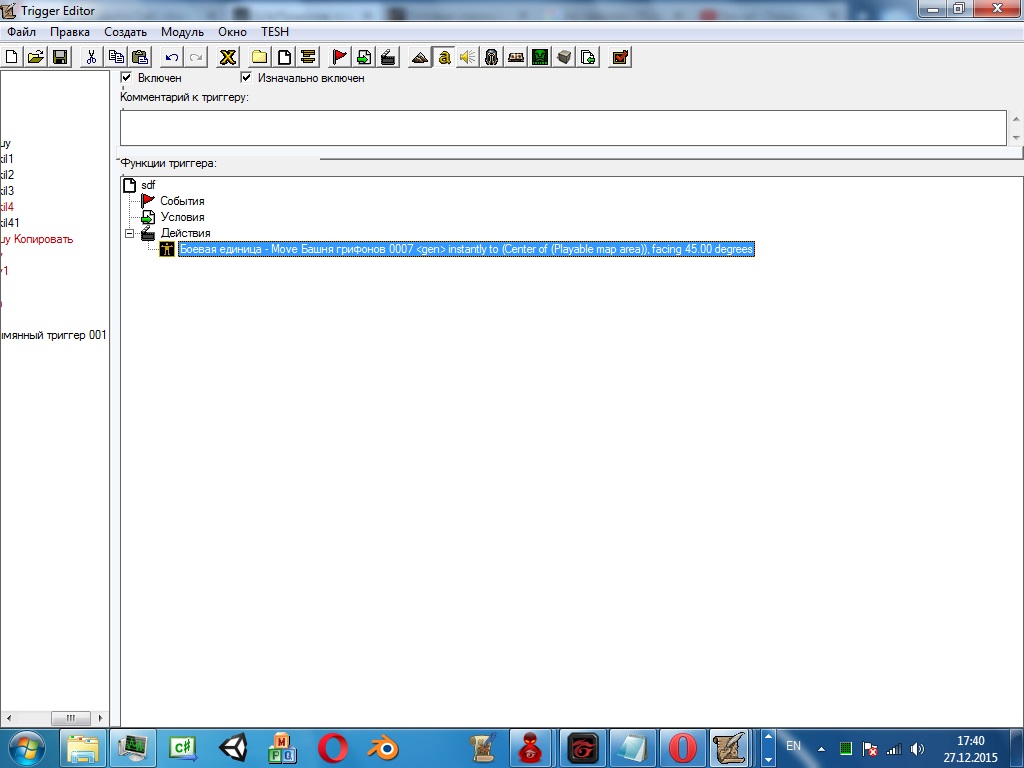Open the 'Правка' menu
Screen dimensions: 1024x768
tap(70, 32)
